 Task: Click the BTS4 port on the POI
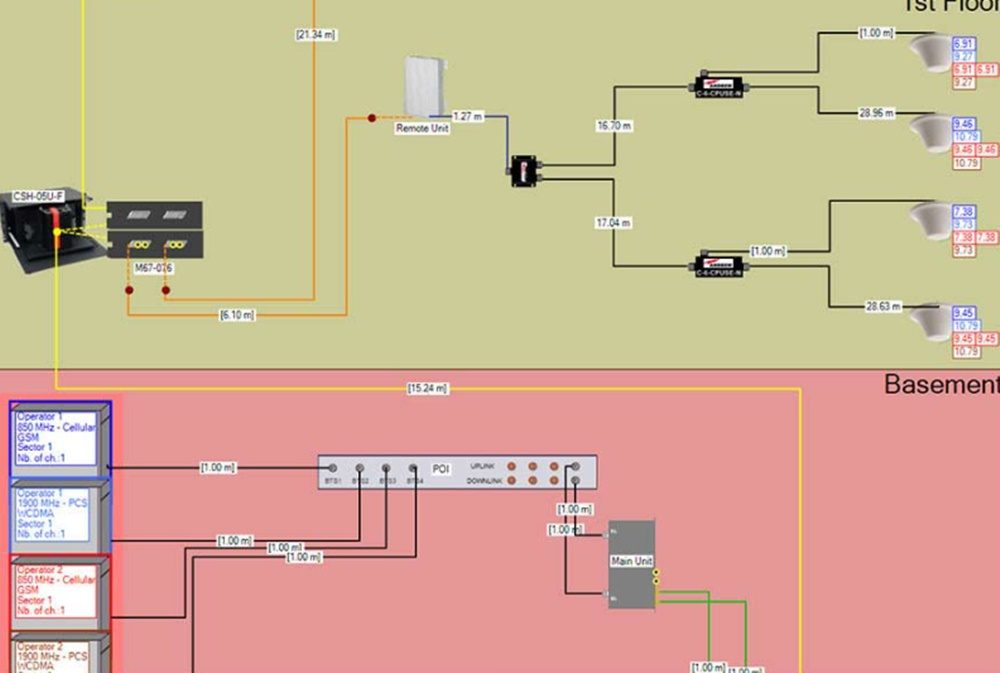click(414, 468)
